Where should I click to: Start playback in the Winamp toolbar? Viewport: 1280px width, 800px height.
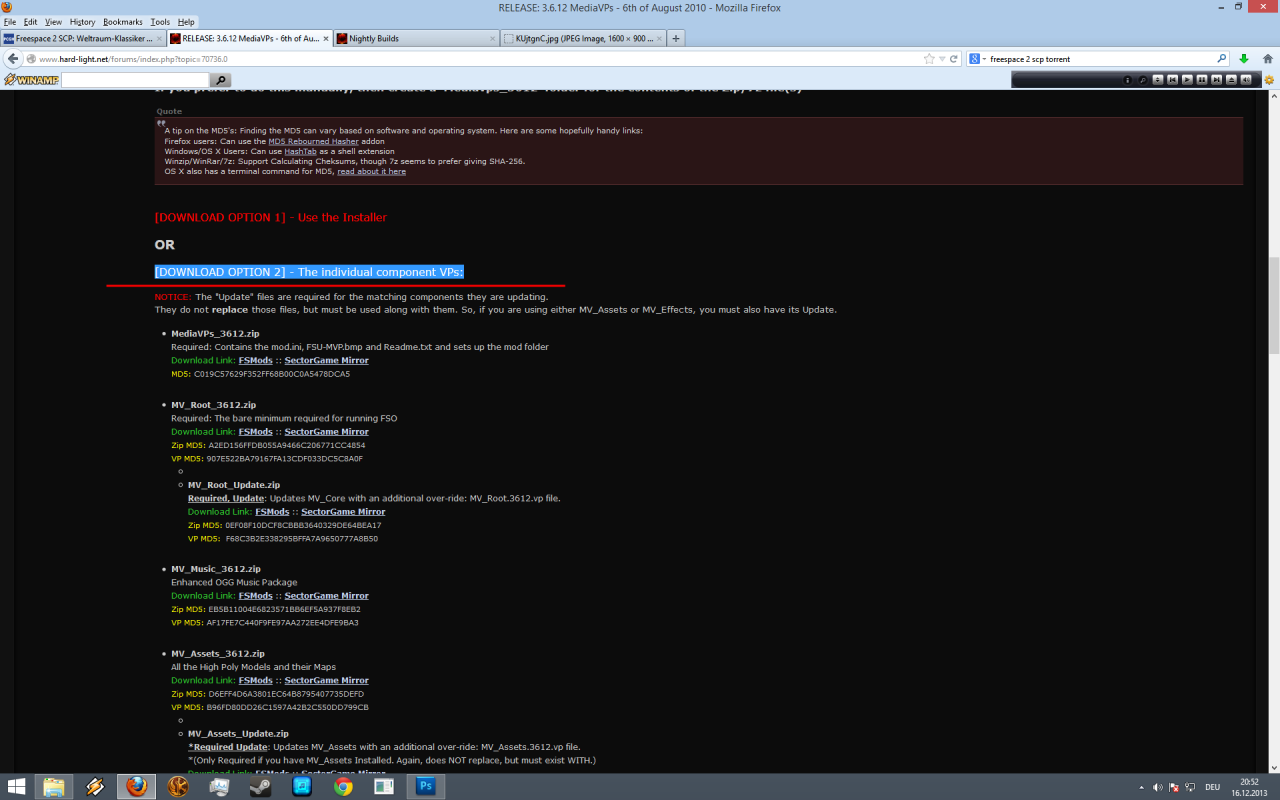pos(1187,79)
